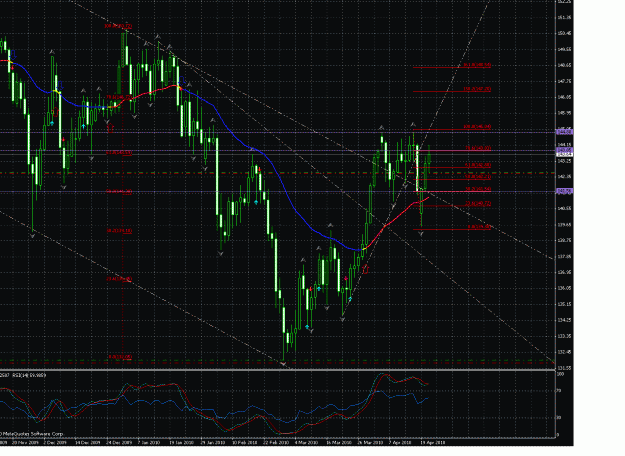Click the lowest purple price tag on price axis
Screen dimensions: 625x456
pyautogui.click(x=564, y=191)
